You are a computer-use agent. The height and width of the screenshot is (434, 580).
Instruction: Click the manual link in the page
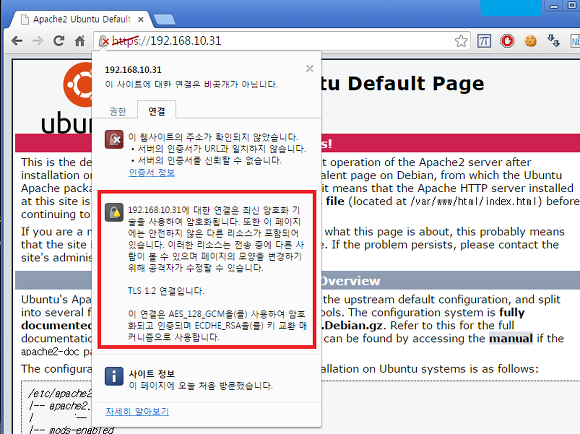(x=511, y=338)
